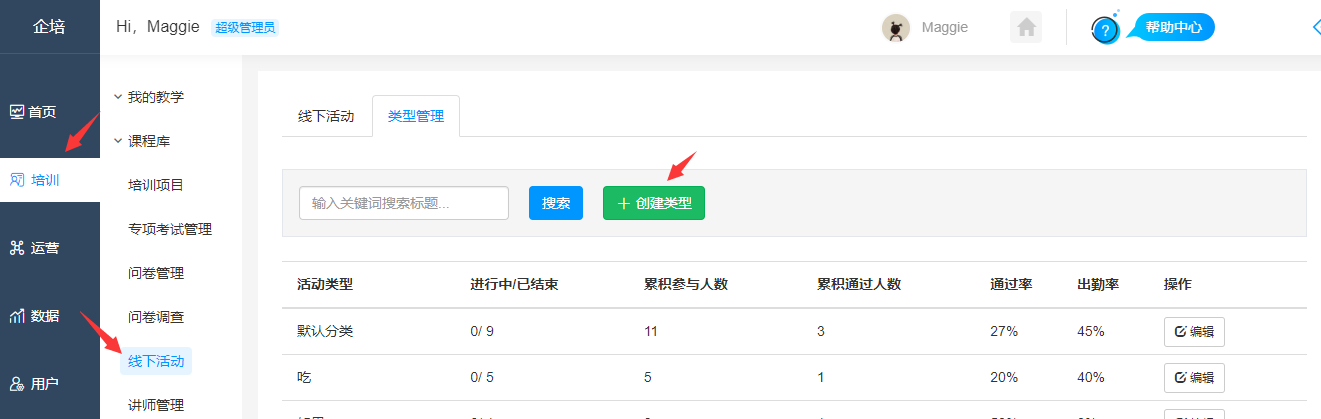Open 首页 in the left sidebar
The height and width of the screenshot is (419, 1321).
tap(33, 112)
